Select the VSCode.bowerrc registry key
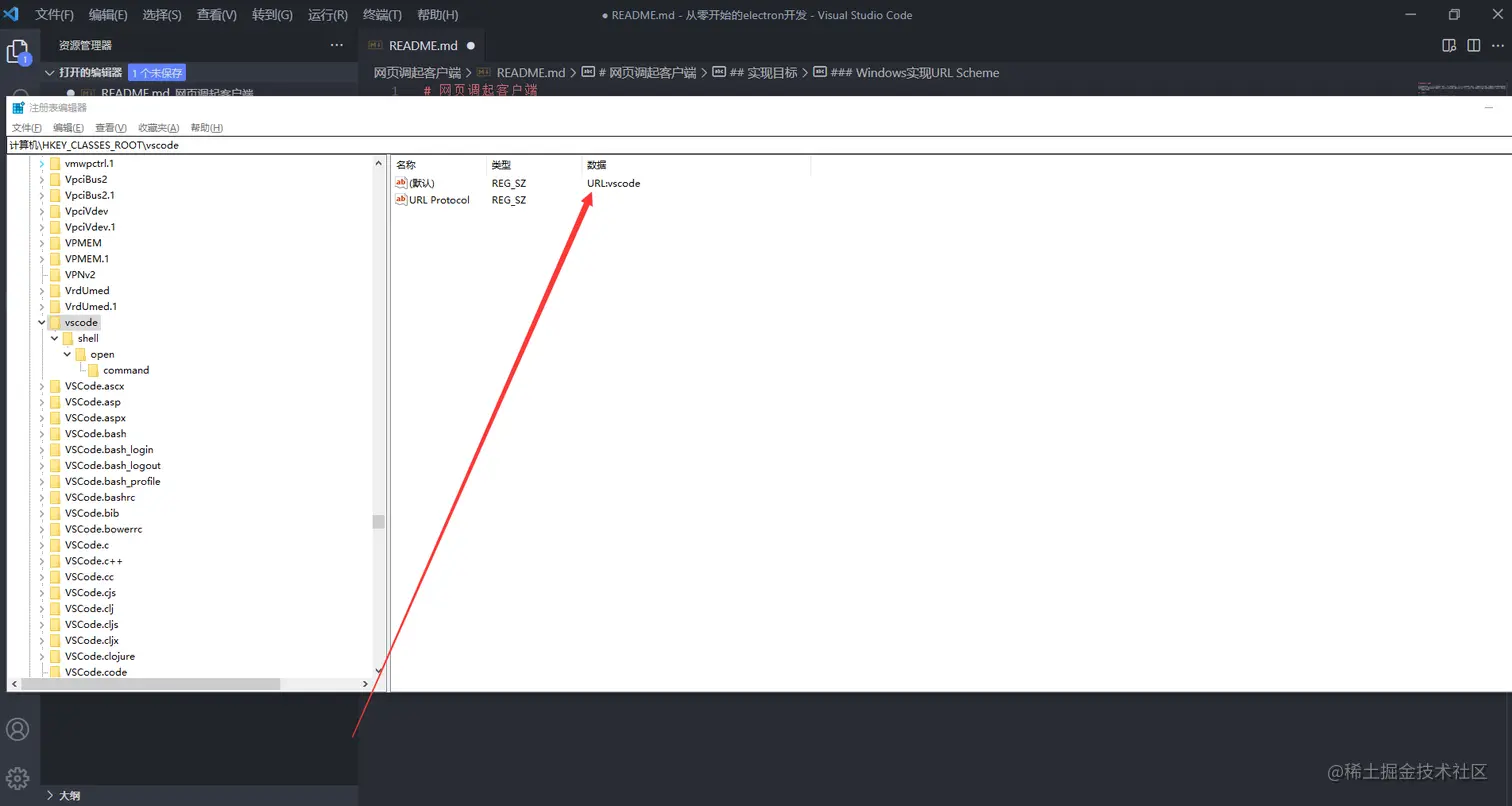The width and height of the screenshot is (1512, 806). click(x=103, y=529)
